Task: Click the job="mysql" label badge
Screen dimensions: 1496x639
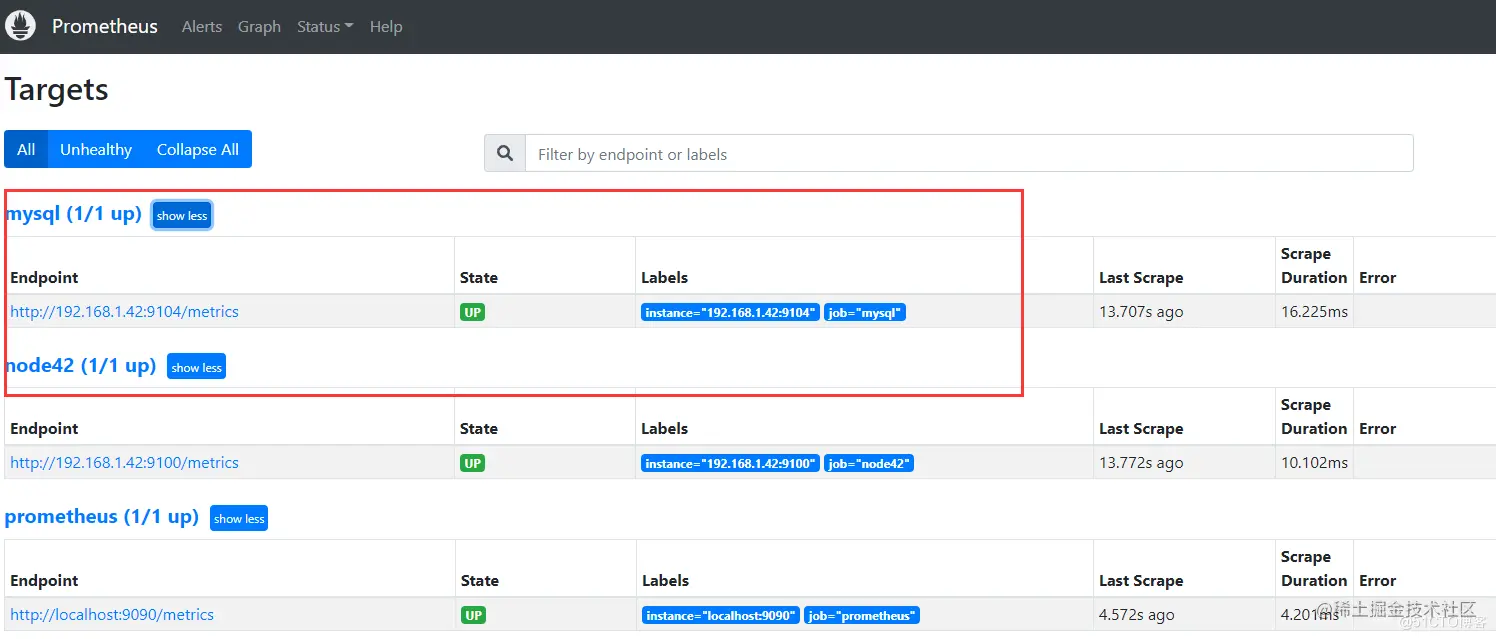Action: click(x=865, y=313)
